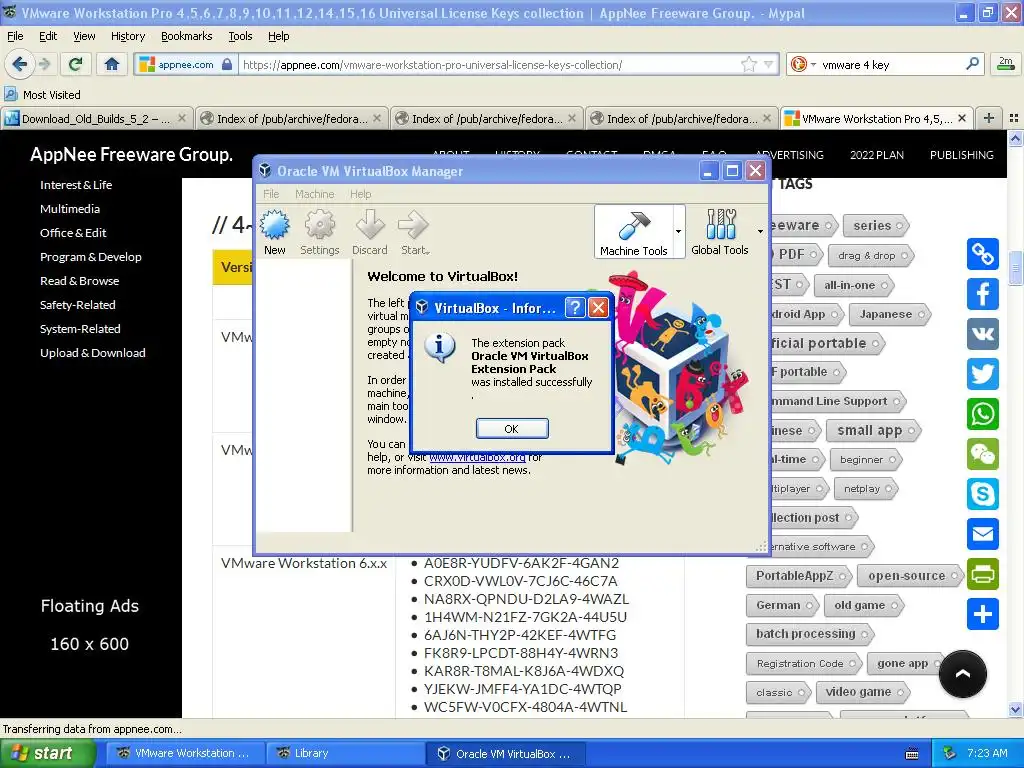Click OK in the VirtualBox information dialog
The image size is (1024, 768).
(512, 428)
